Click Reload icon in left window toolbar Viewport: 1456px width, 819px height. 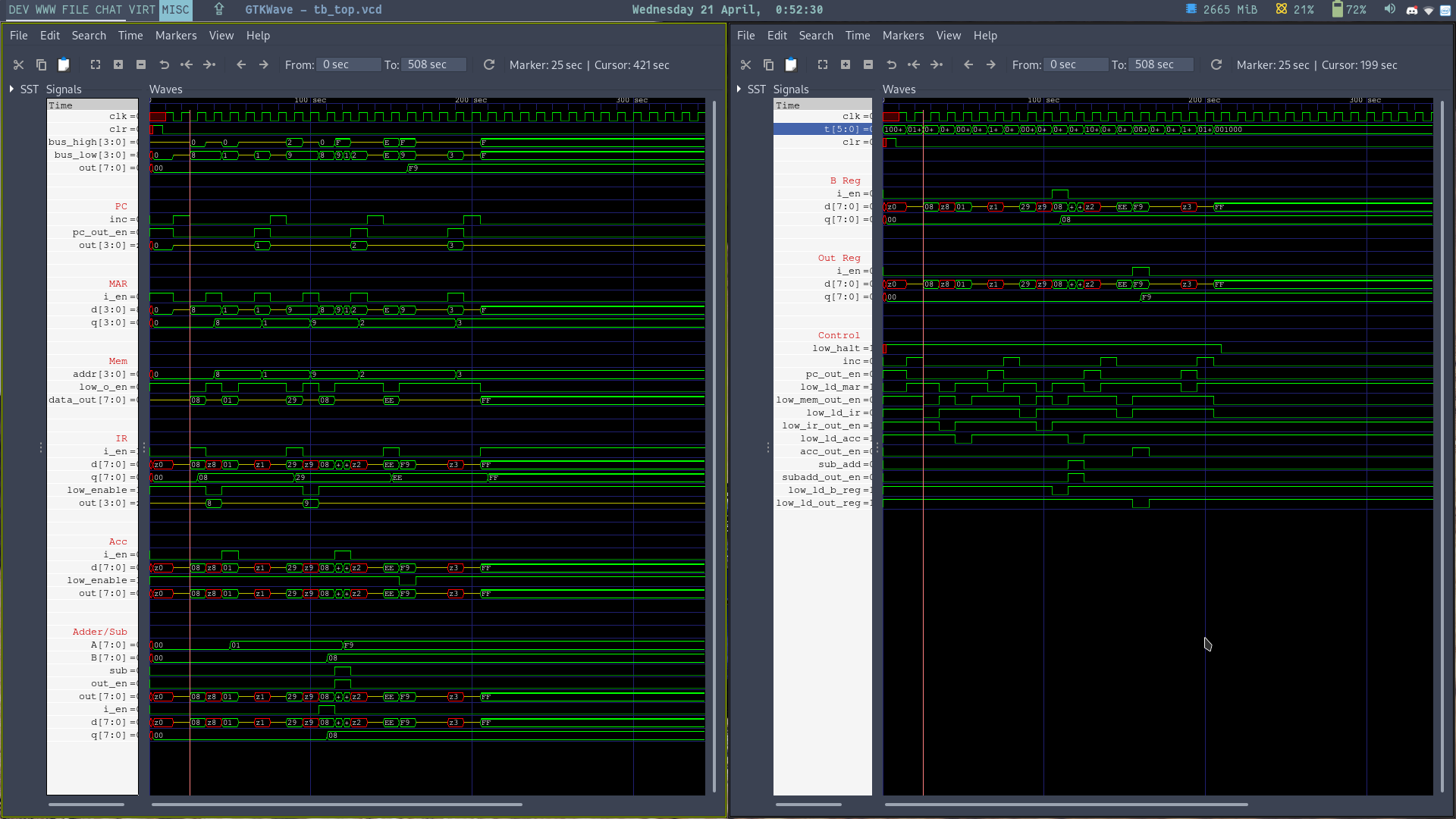pos(489,65)
